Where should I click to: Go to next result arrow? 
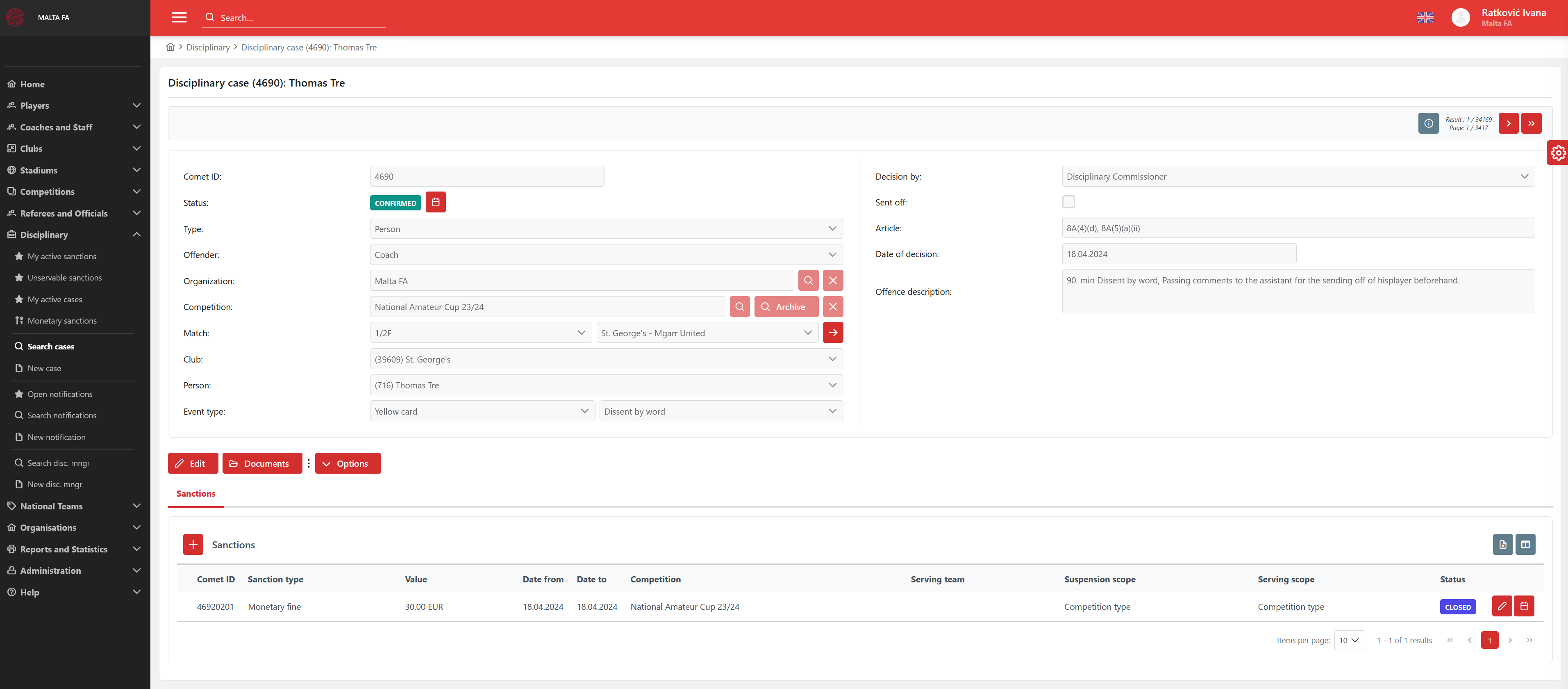click(x=1508, y=124)
